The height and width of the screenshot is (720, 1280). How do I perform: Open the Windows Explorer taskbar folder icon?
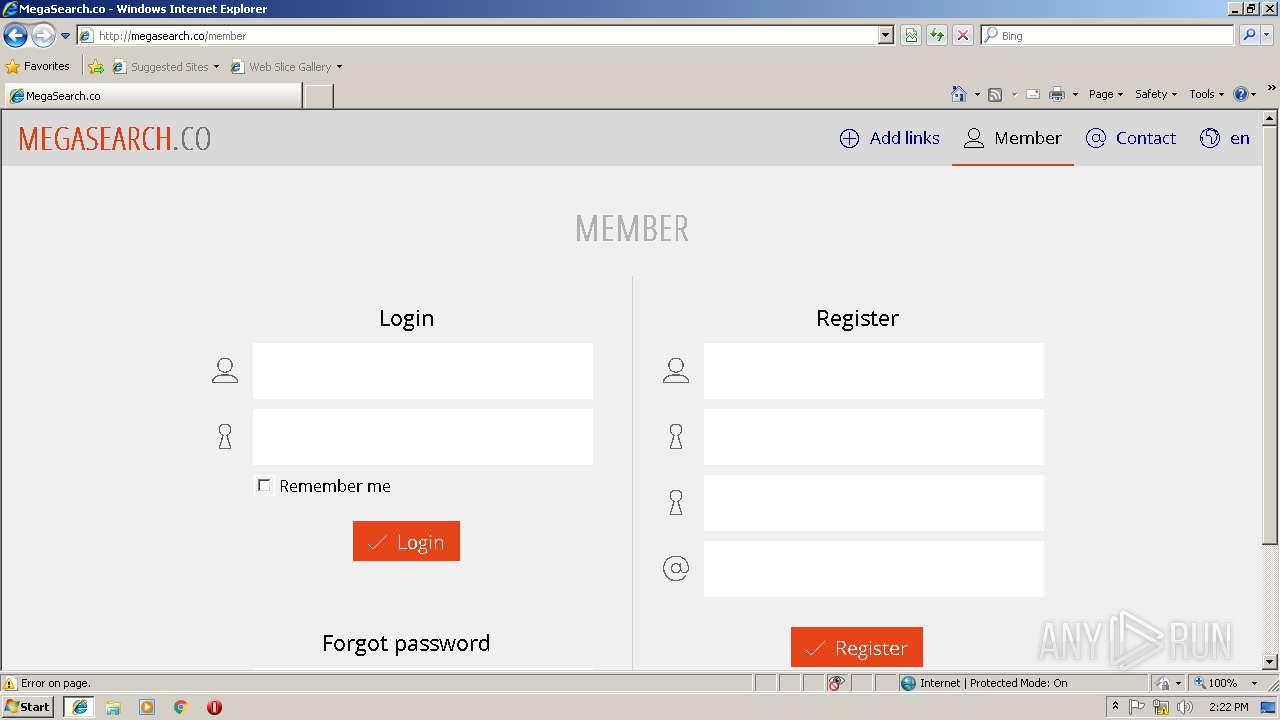[x=113, y=707]
